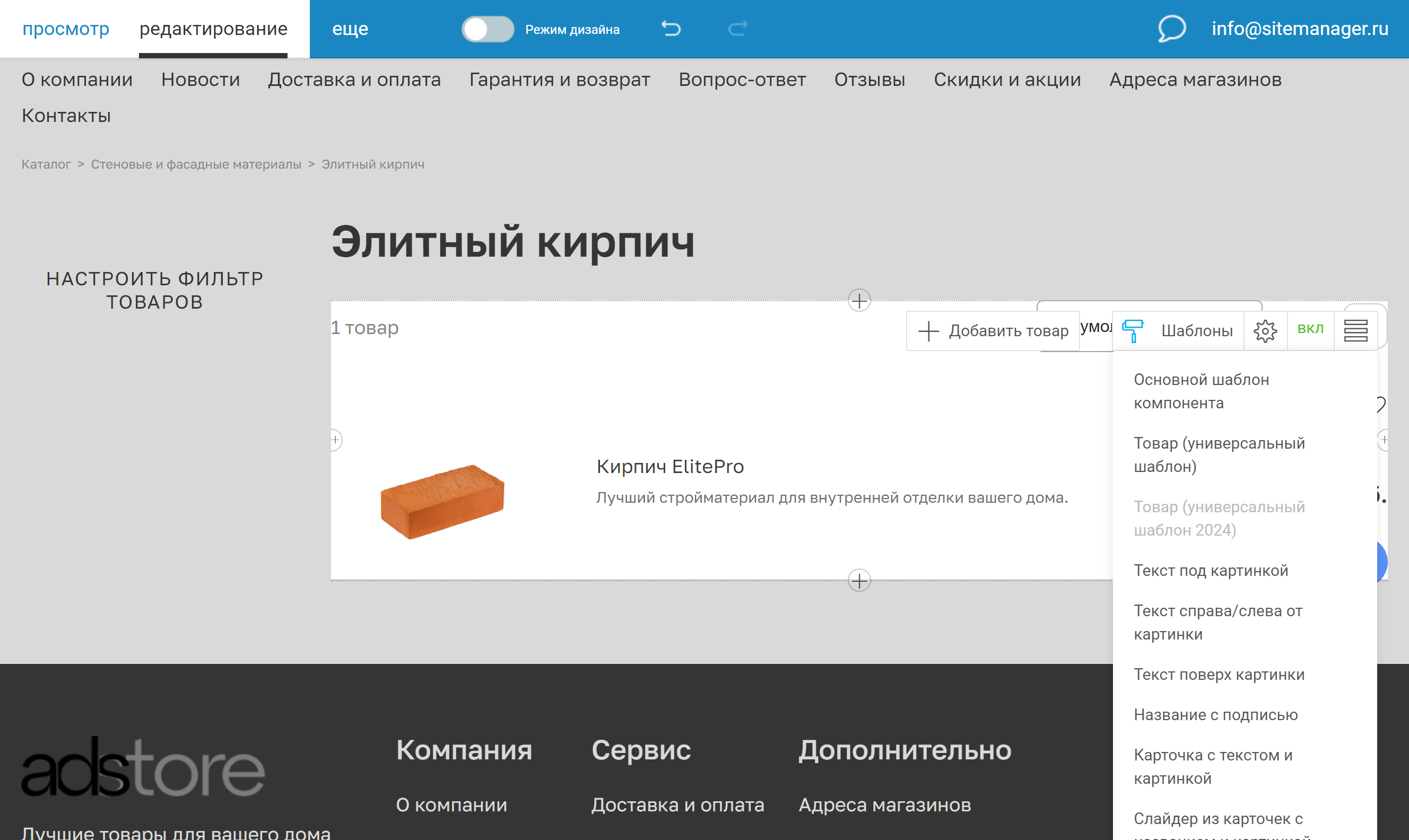Select Текст под картинкой template
Image resolution: width=1409 pixels, height=840 pixels.
point(1210,570)
